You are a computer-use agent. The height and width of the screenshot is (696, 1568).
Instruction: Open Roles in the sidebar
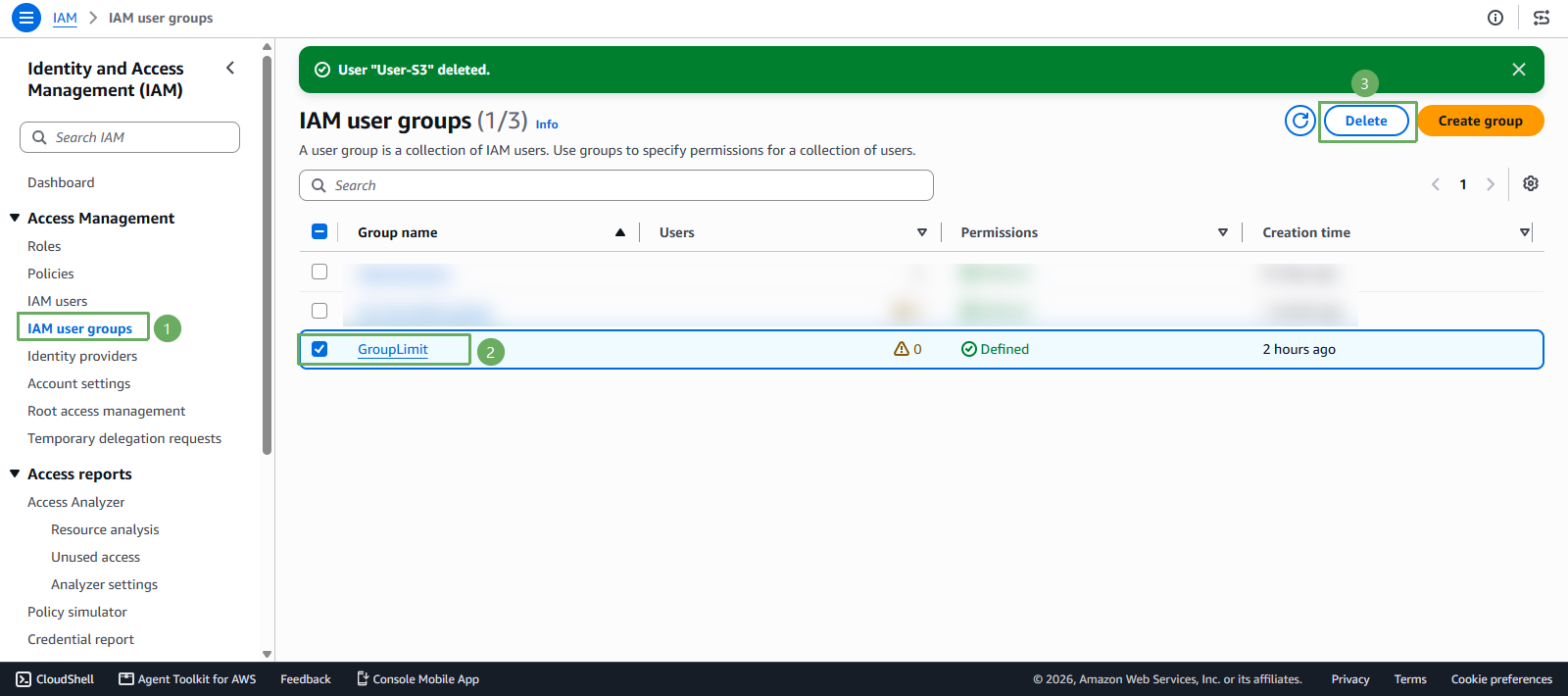click(x=44, y=246)
